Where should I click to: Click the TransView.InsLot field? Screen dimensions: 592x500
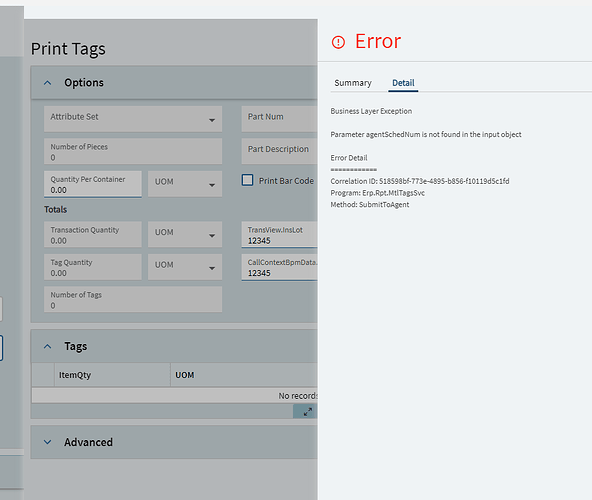[x=279, y=235]
